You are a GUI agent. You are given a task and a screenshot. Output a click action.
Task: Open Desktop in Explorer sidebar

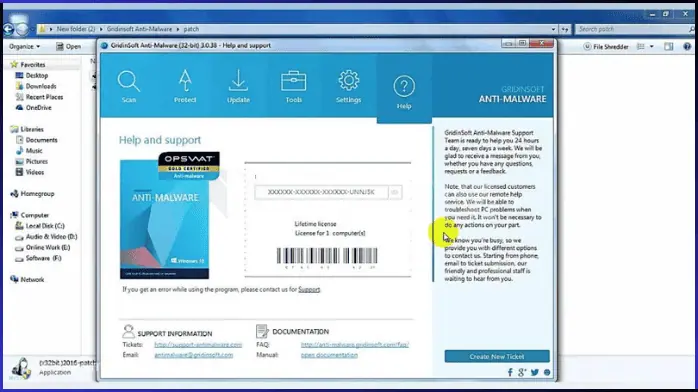pos(37,76)
